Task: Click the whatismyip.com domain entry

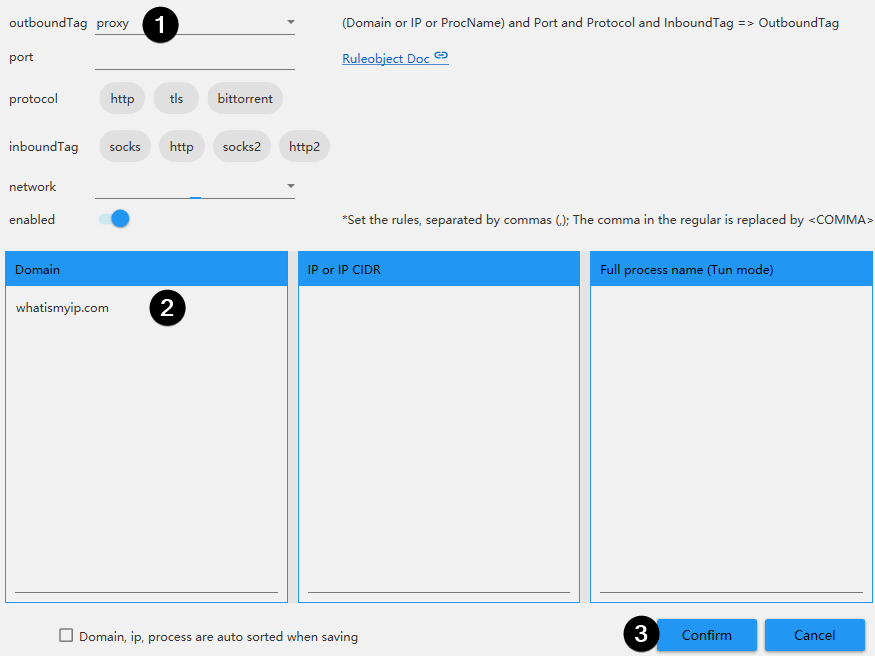Action: pos(62,308)
